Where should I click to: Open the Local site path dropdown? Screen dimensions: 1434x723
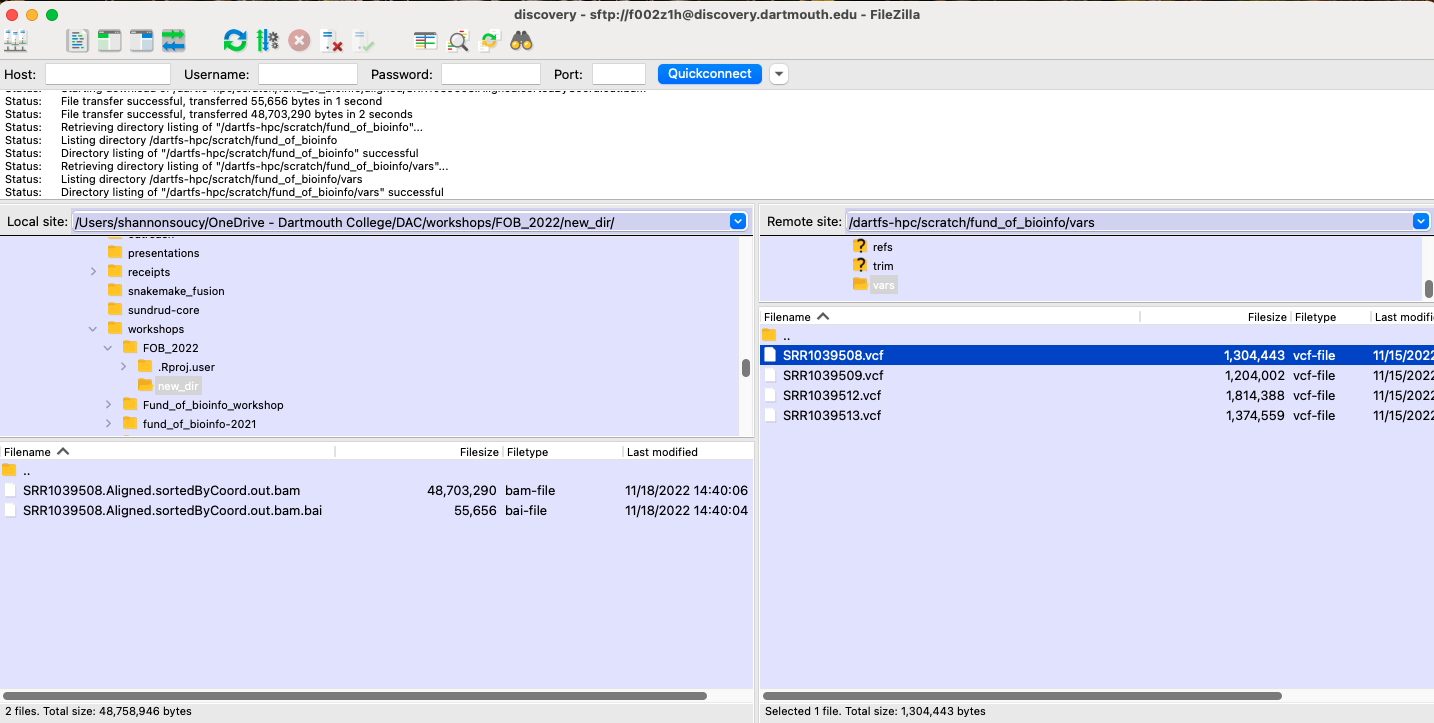738,222
